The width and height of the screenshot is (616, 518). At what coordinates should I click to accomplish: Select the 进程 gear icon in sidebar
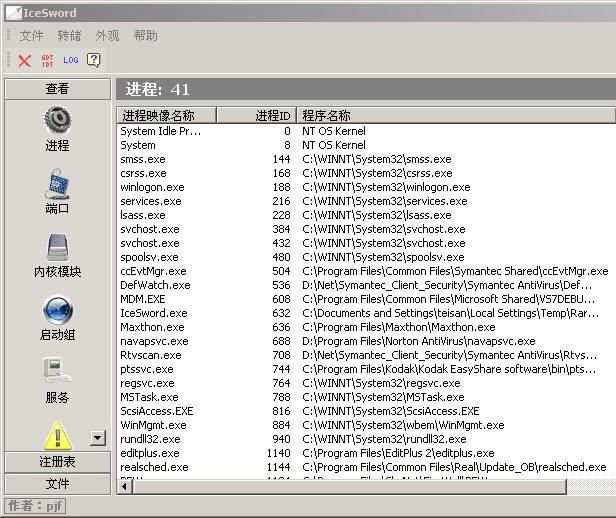click(x=57, y=120)
